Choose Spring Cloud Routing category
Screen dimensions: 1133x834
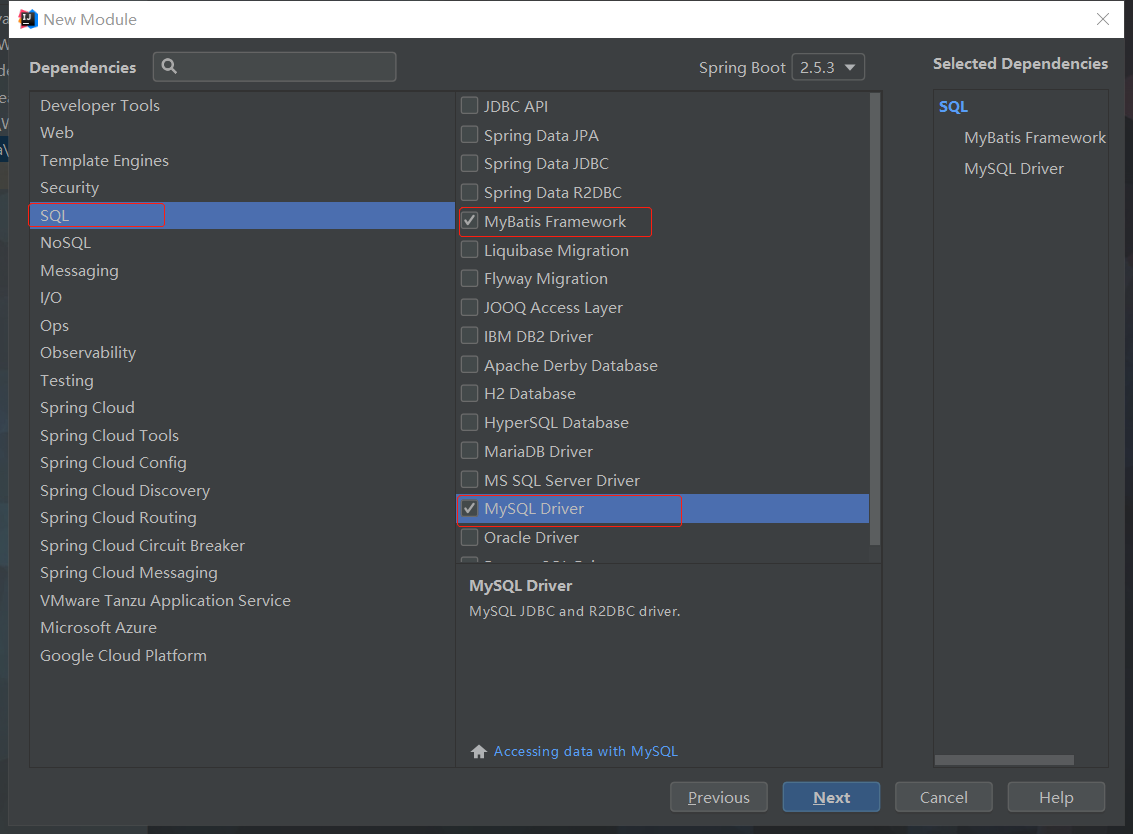point(242,517)
